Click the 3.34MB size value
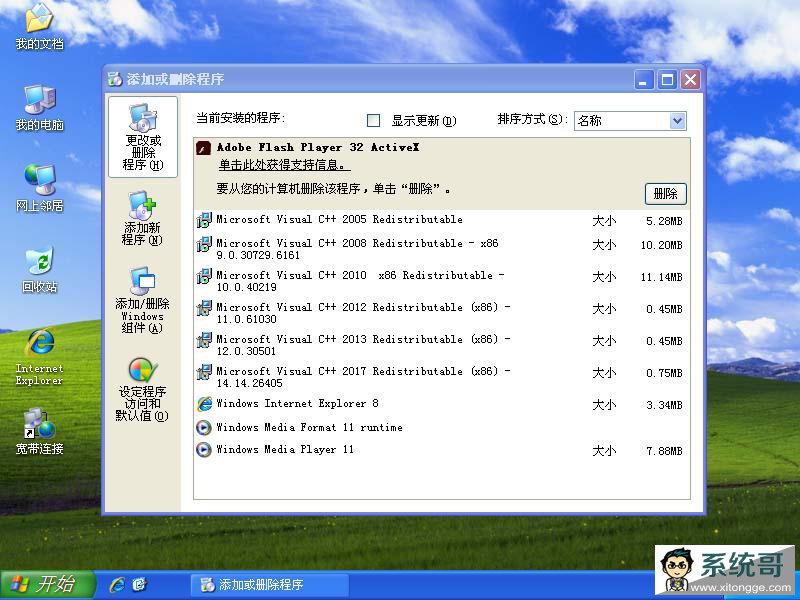Screen dimensions: 800x600 [664, 405]
